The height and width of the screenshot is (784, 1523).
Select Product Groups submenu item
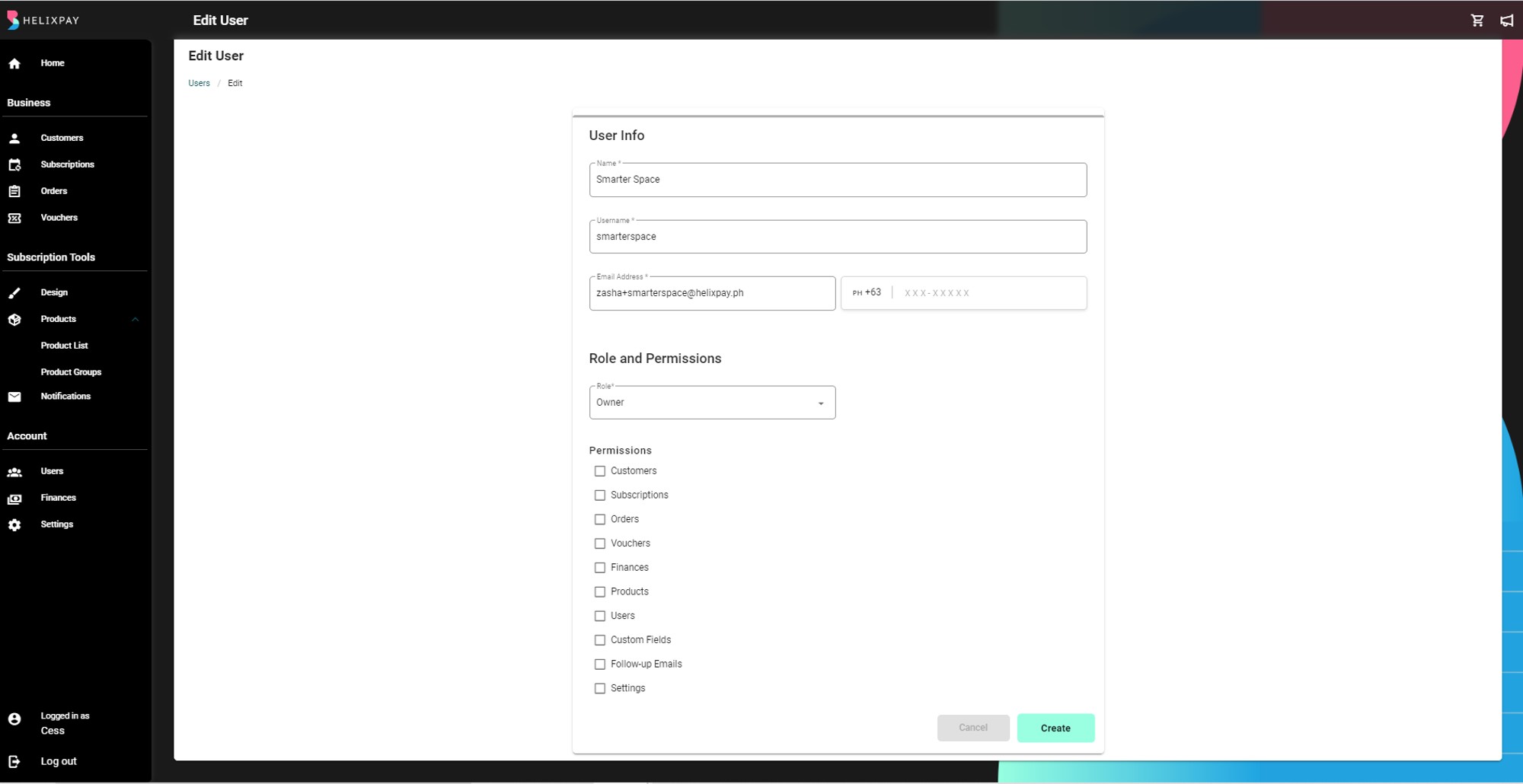click(71, 372)
